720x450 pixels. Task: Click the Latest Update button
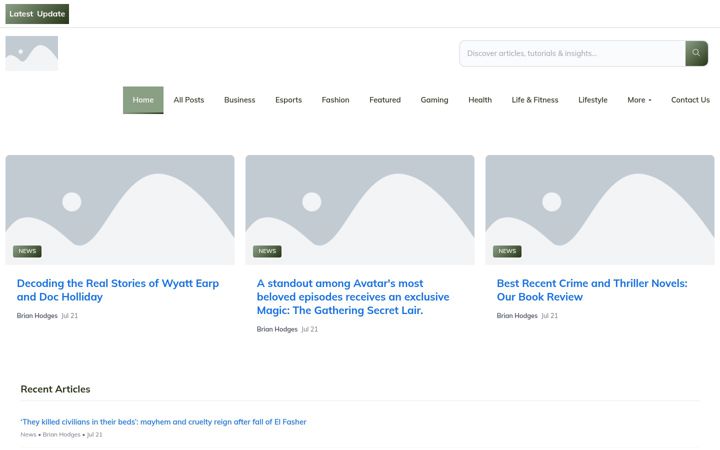37,14
